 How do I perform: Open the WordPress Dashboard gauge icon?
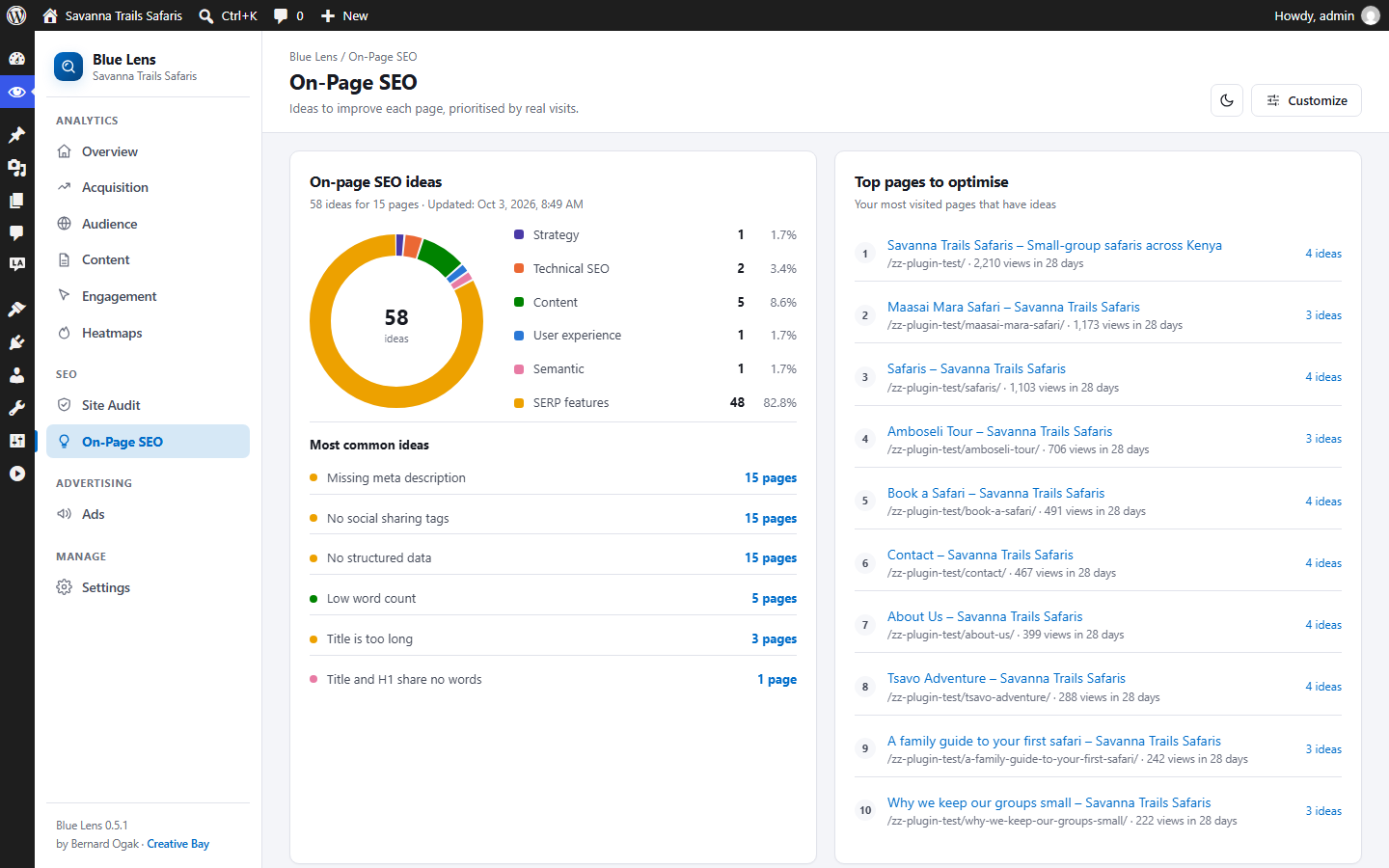click(16, 58)
